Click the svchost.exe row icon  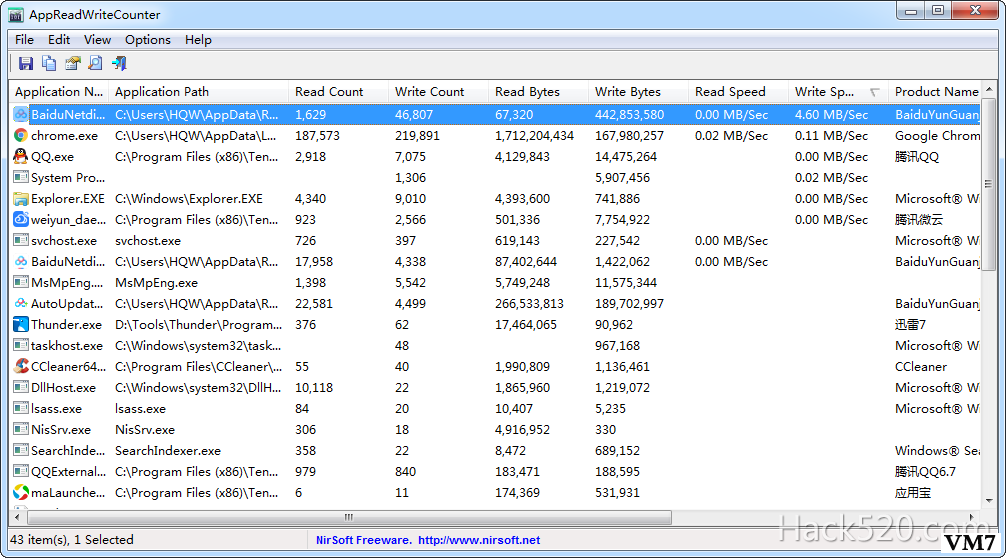click(x=21, y=241)
